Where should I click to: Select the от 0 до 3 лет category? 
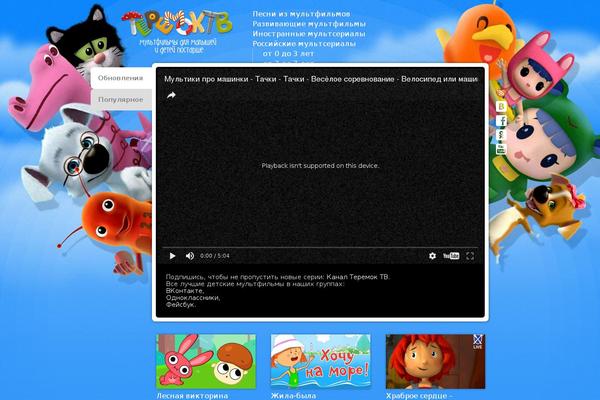pos(288,54)
